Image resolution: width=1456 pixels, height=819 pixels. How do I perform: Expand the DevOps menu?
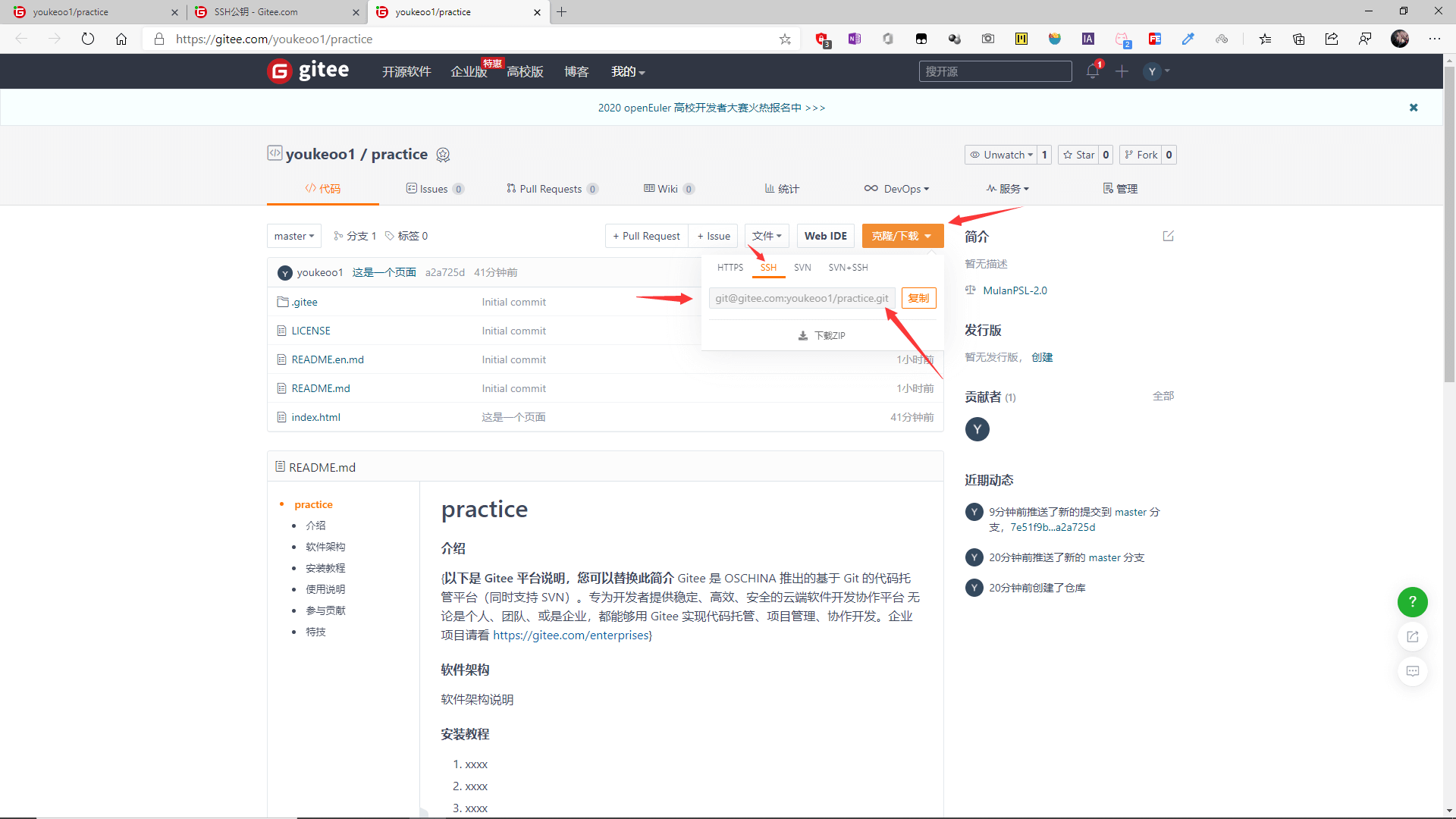(896, 189)
